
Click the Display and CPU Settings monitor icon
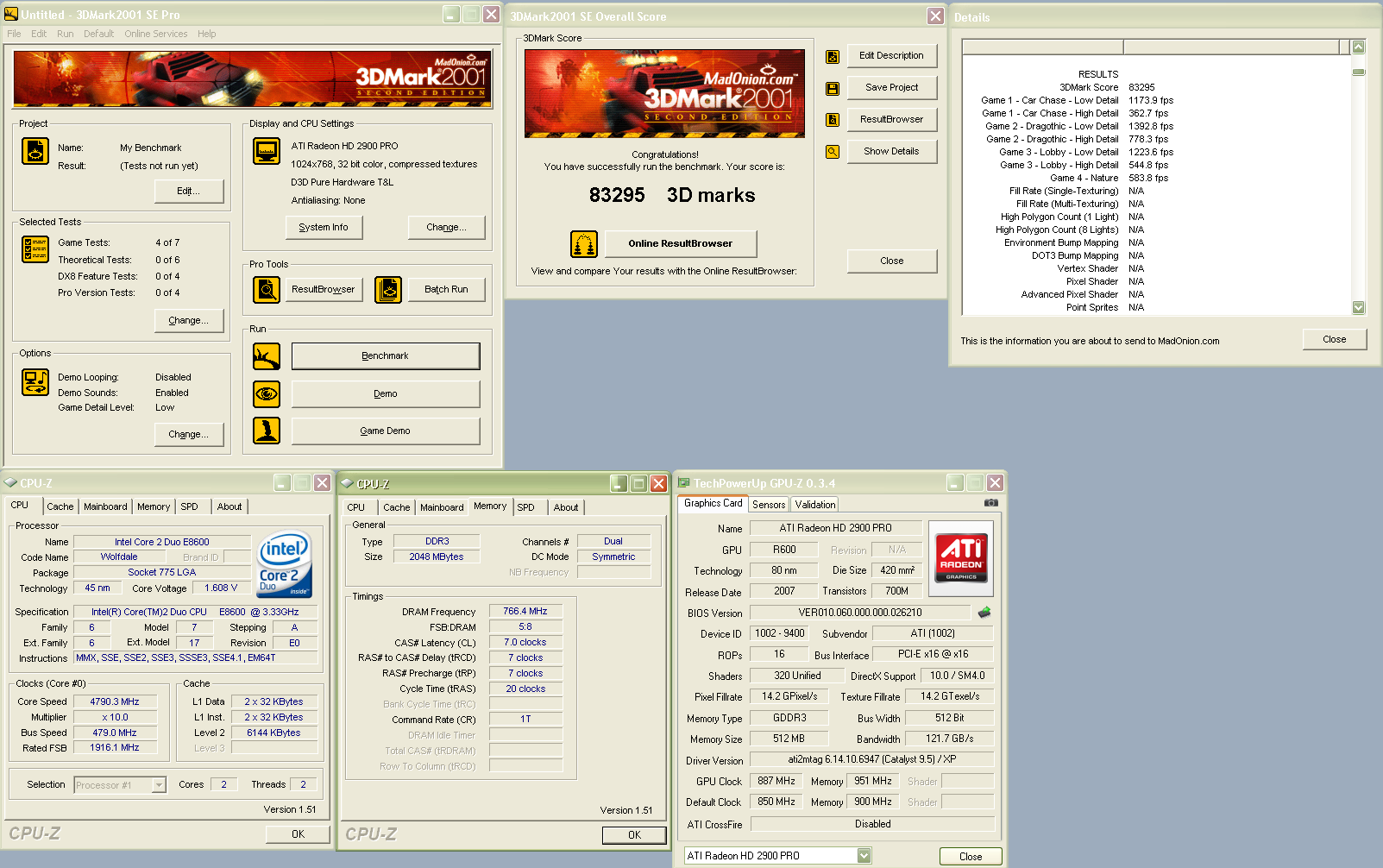click(x=267, y=151)
